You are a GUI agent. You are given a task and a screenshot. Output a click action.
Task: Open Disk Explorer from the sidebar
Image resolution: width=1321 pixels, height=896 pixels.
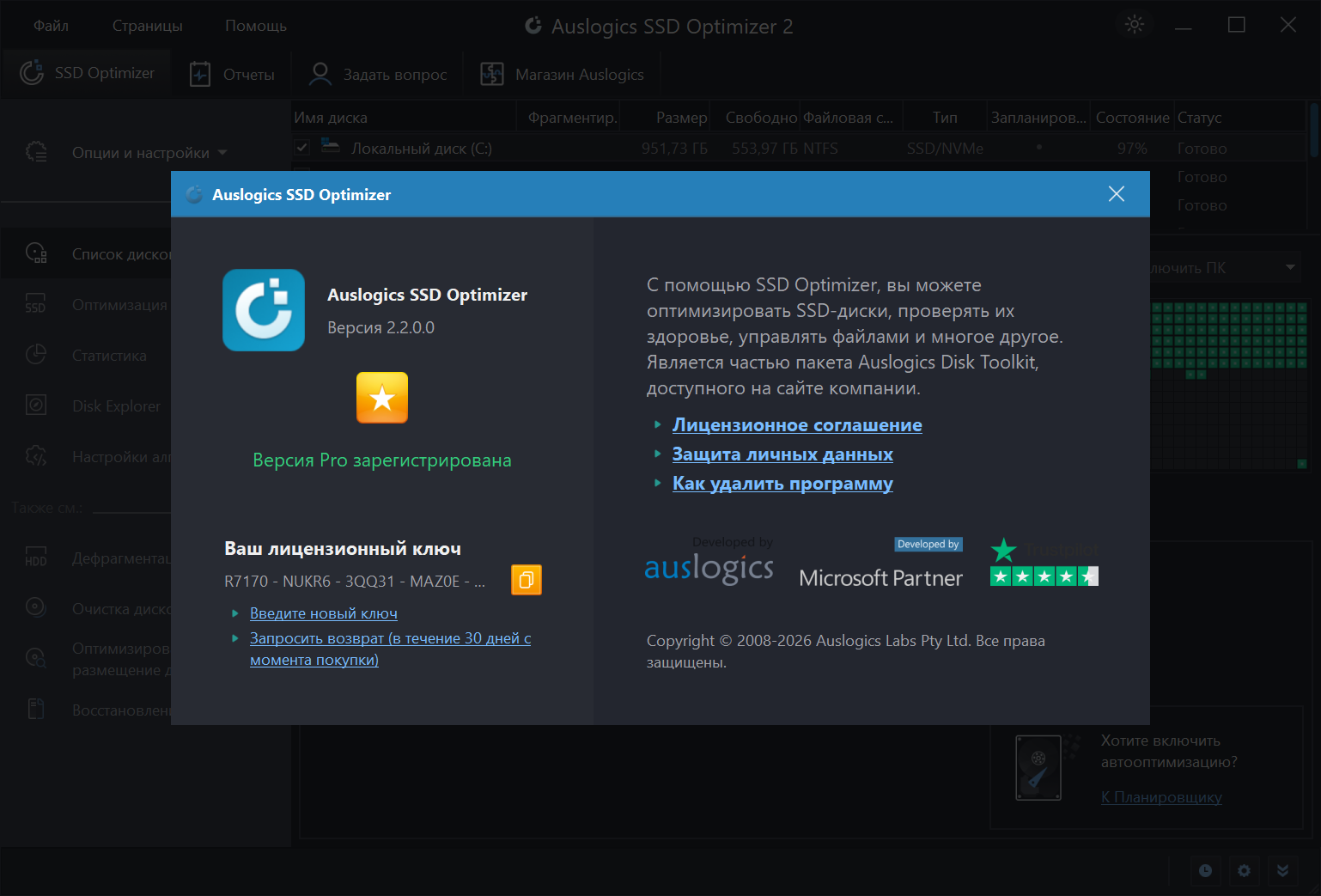pyautogui.click(x=116, y=406)
